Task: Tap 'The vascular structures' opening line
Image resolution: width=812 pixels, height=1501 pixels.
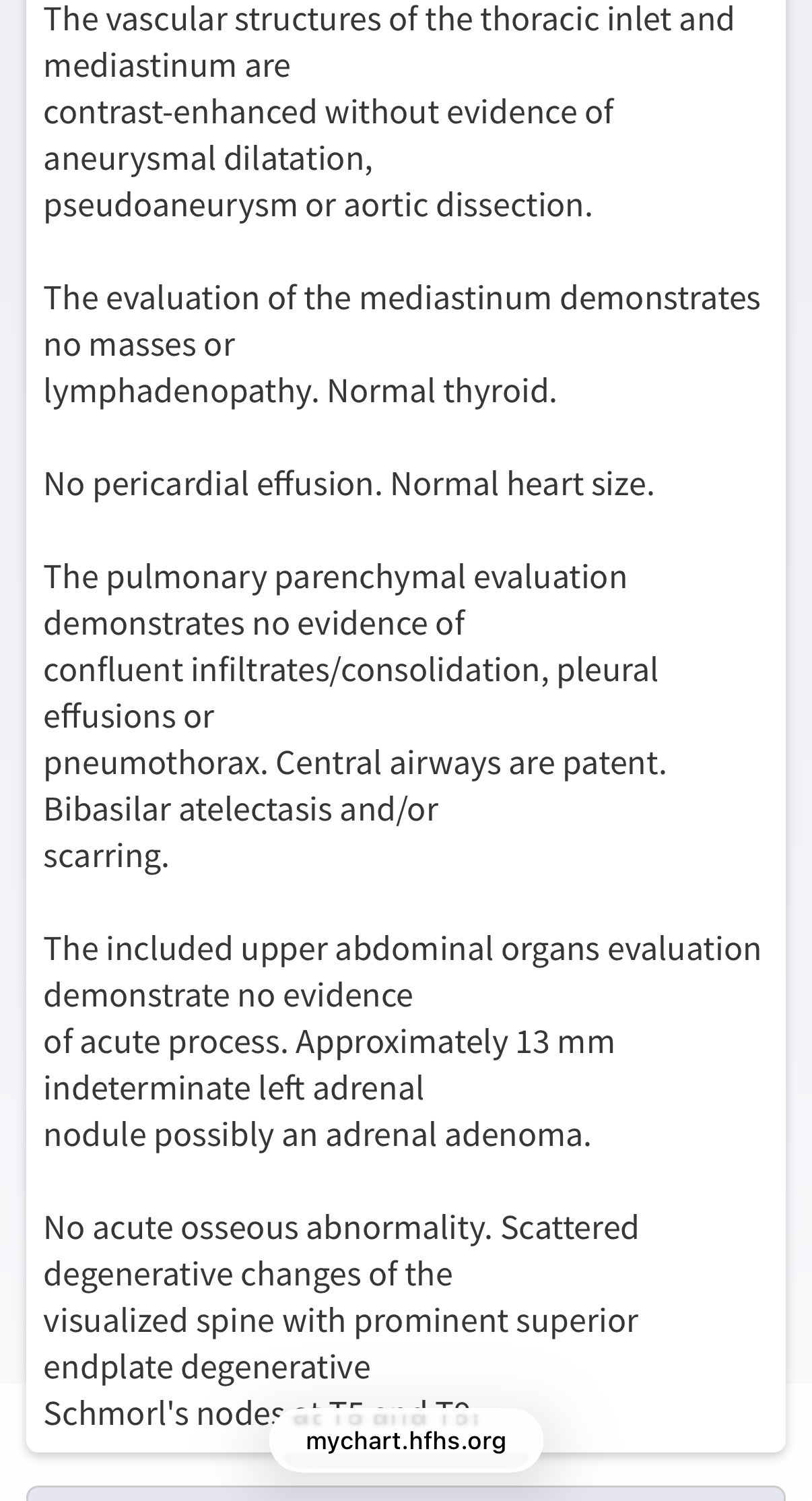Action: tap(388, 19)
